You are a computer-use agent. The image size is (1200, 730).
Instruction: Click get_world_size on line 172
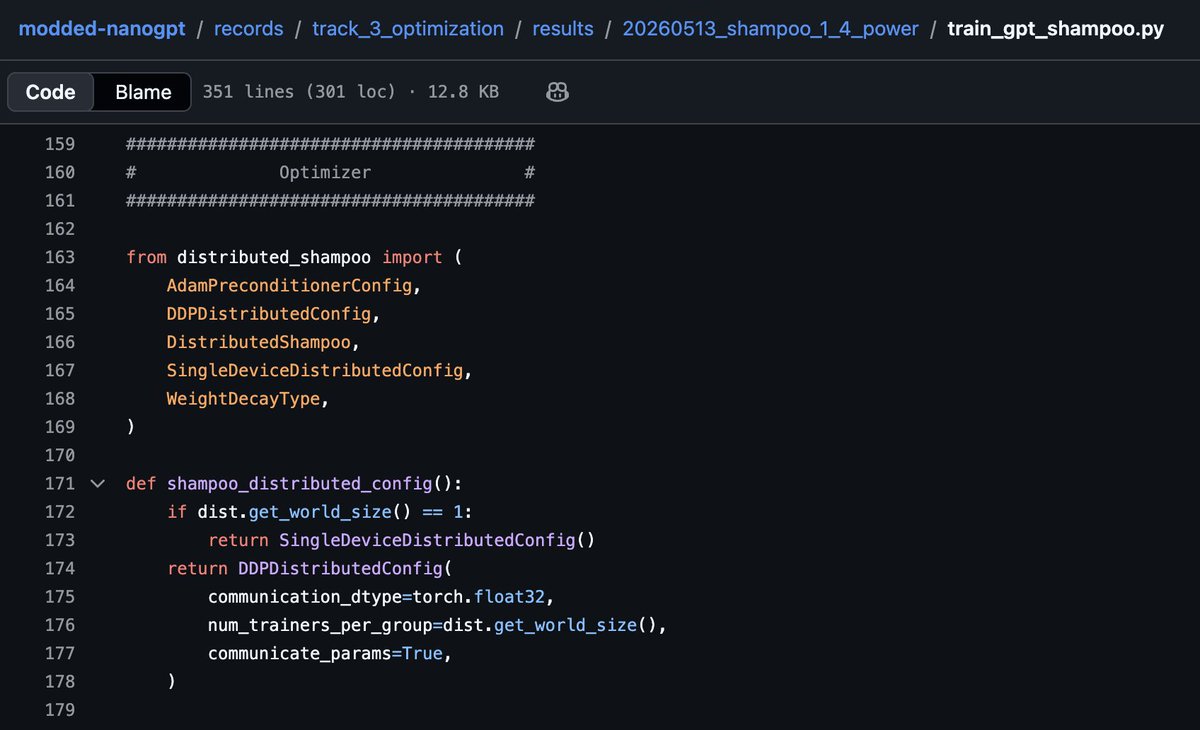click(321, 512)
